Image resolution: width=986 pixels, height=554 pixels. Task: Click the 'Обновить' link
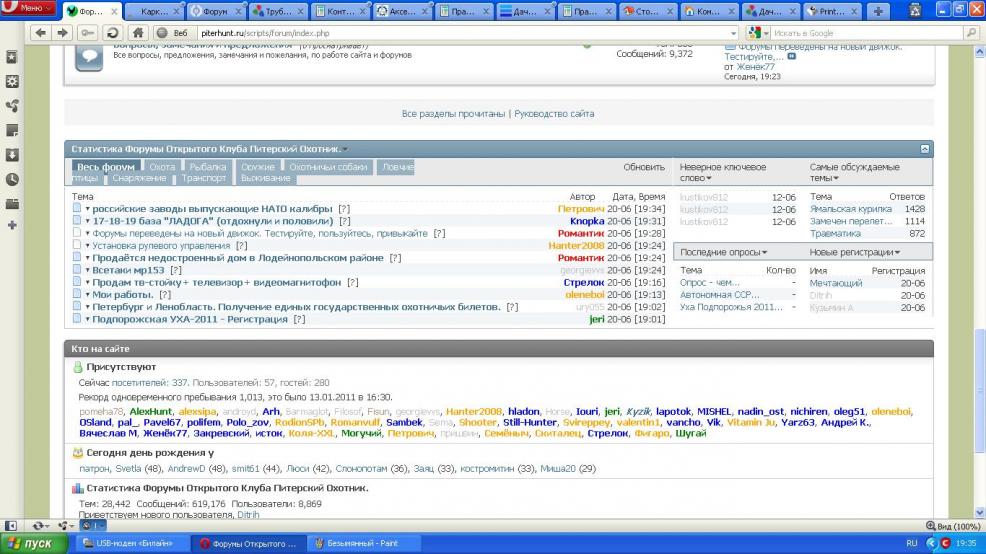coord(644,167)
